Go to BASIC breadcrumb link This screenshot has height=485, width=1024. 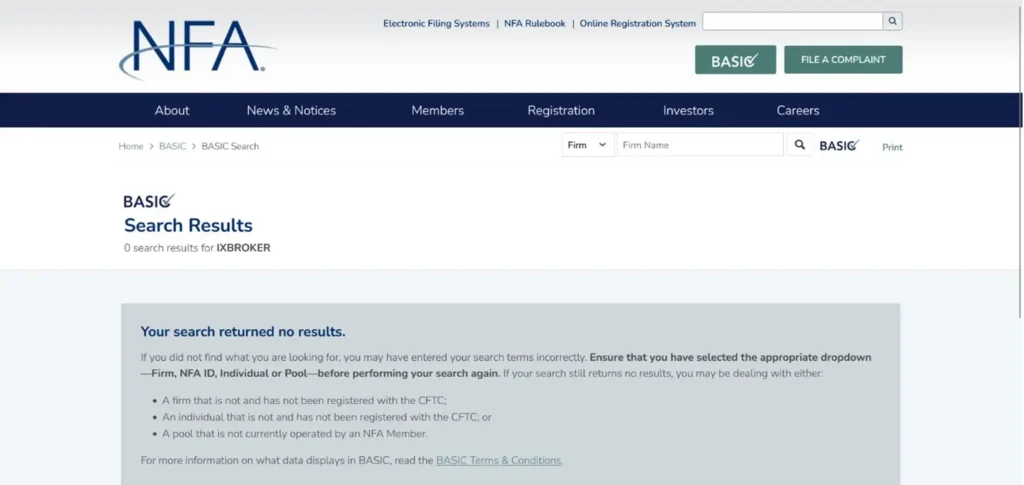172,146
